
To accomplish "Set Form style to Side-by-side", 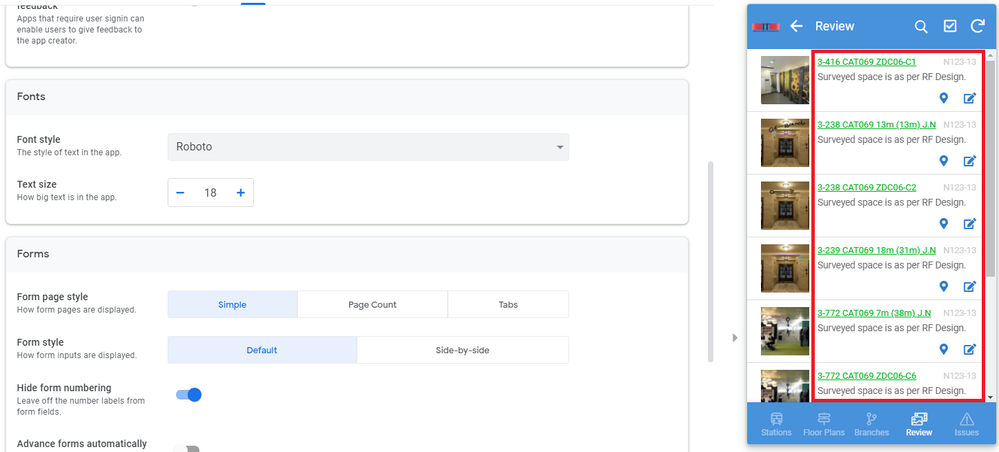I will [x=463, y=349].
